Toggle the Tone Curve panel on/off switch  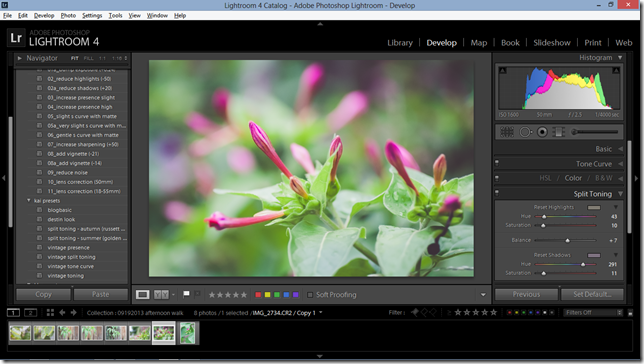pyautogui.click(x=497, y=163)
